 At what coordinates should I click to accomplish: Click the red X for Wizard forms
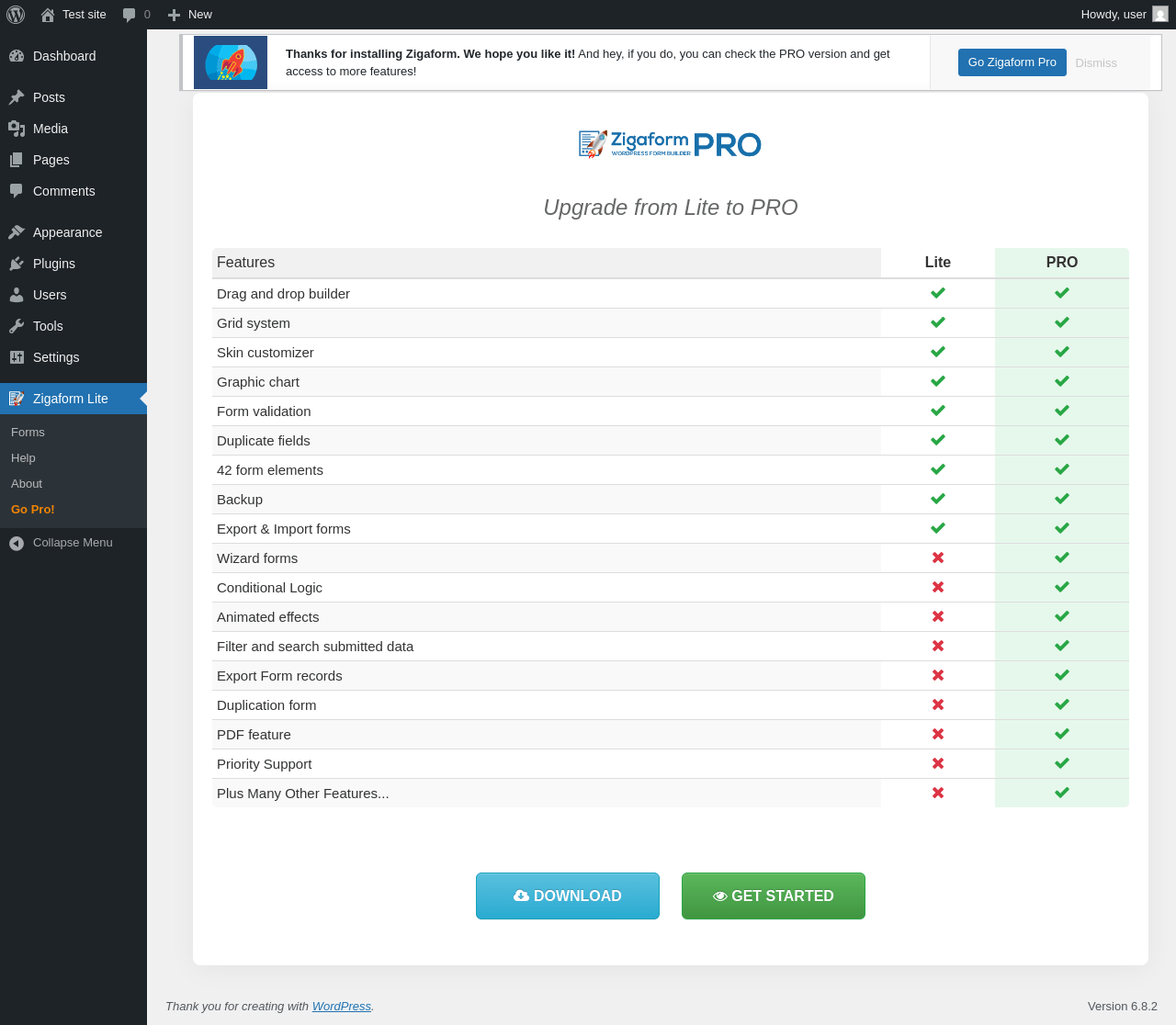coord(938,558)
